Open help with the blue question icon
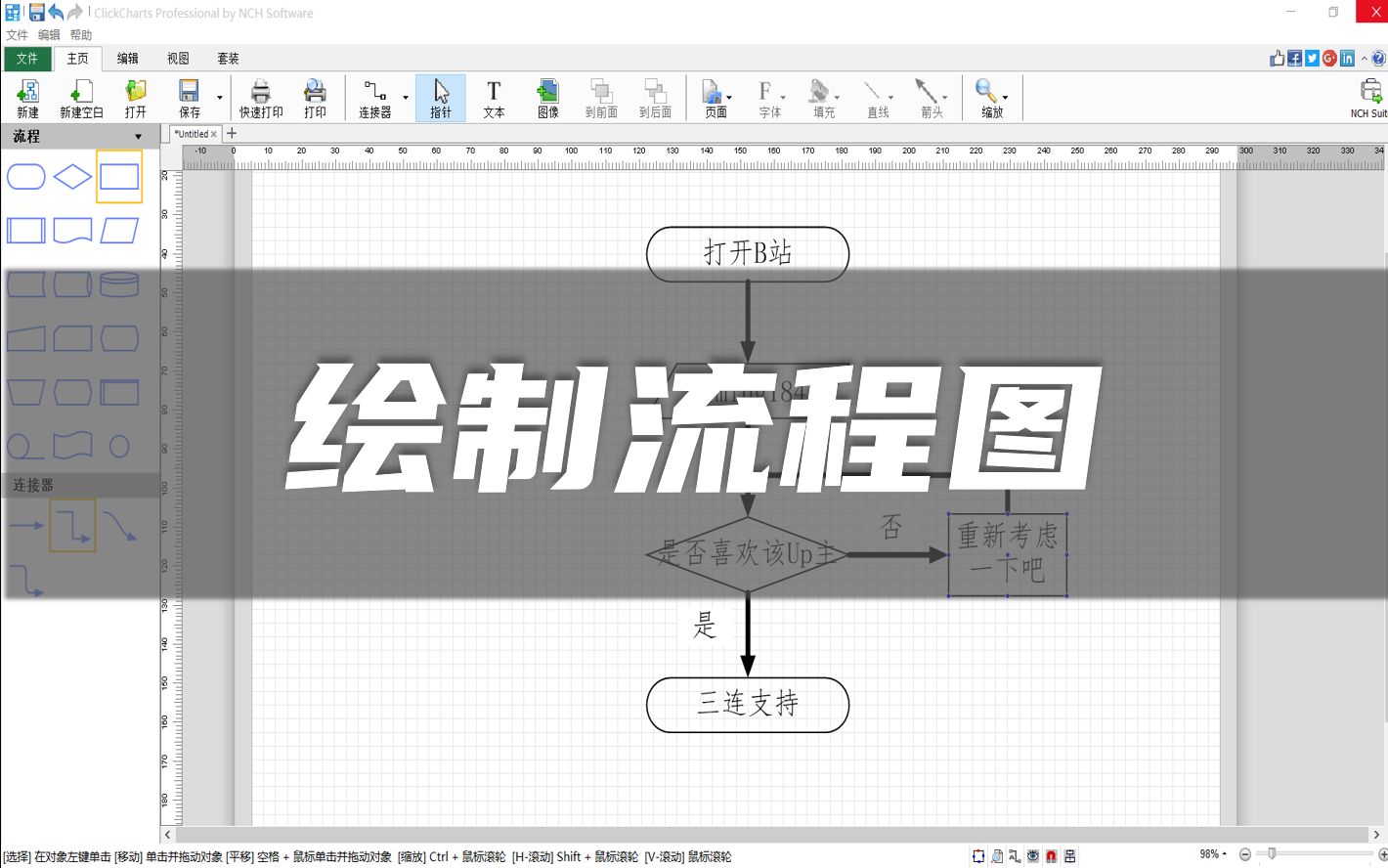The width and height of the screenshot is (1388, 868). click(x=1378, y=59)
